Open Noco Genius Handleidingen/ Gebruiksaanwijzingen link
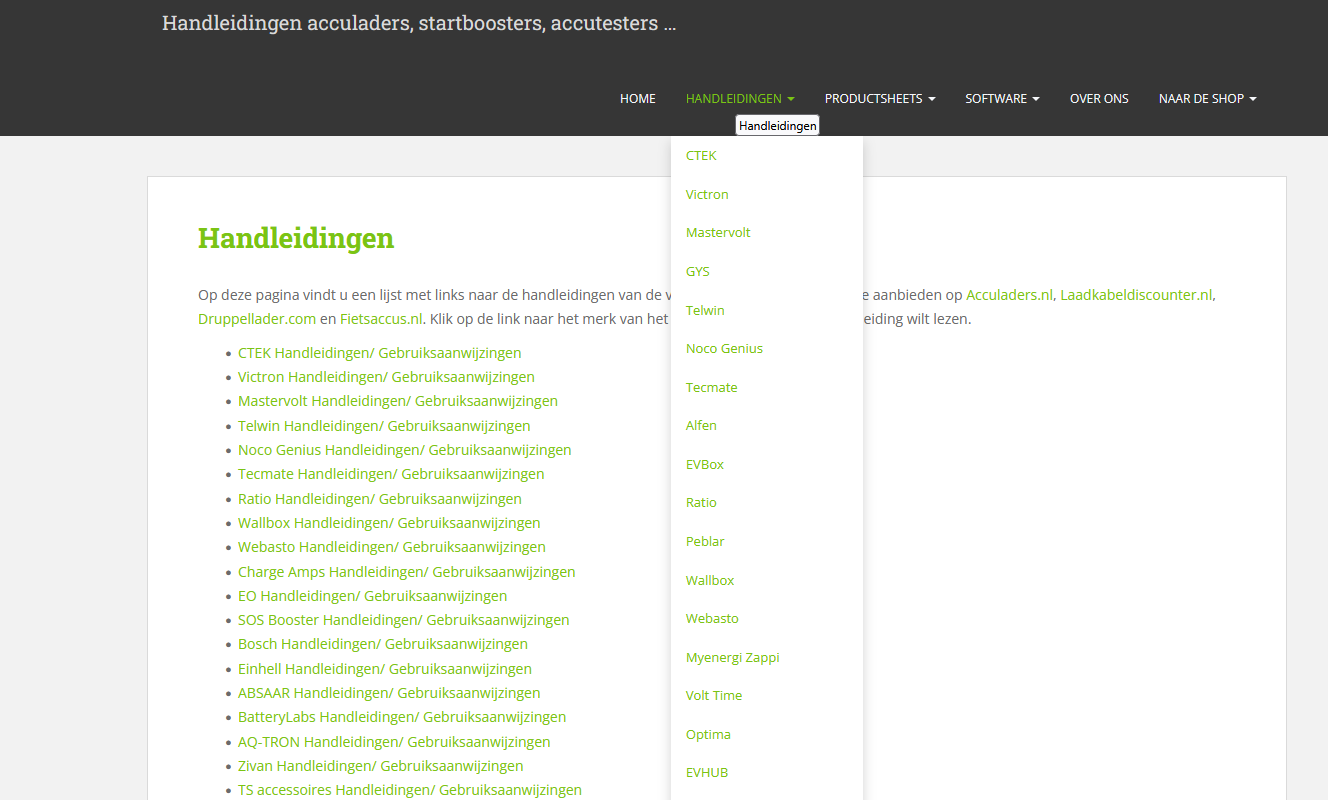Screen dimensions: 1328x800 405,450
